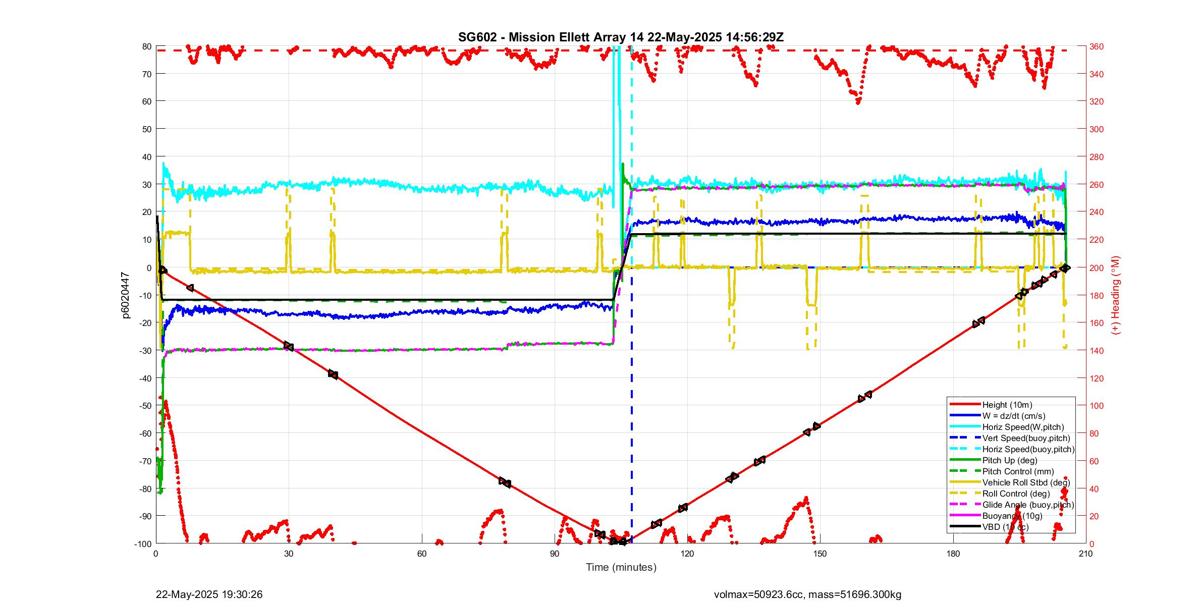Click the '(+) Heading (°M)' right axis label
The width and height of the screenshot is (1200, 611).
[x=1115, y=295]
